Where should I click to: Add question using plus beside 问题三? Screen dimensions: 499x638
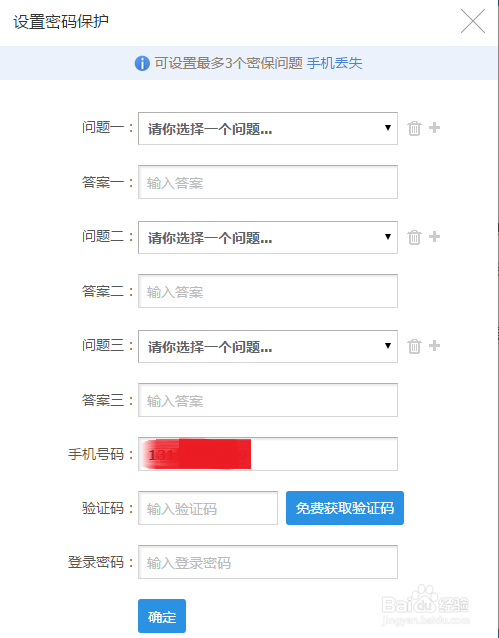coord(434,345)
